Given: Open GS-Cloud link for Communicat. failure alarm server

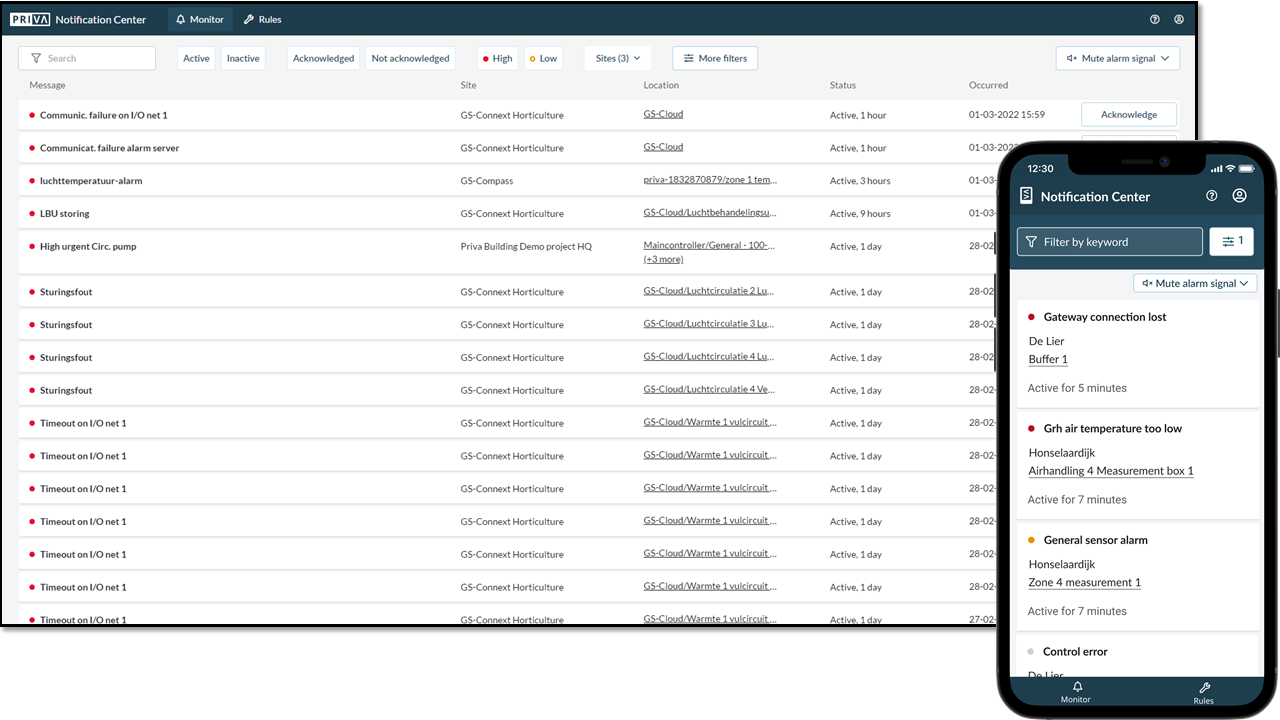Looking at the screenshot, I should click(663, 147).
